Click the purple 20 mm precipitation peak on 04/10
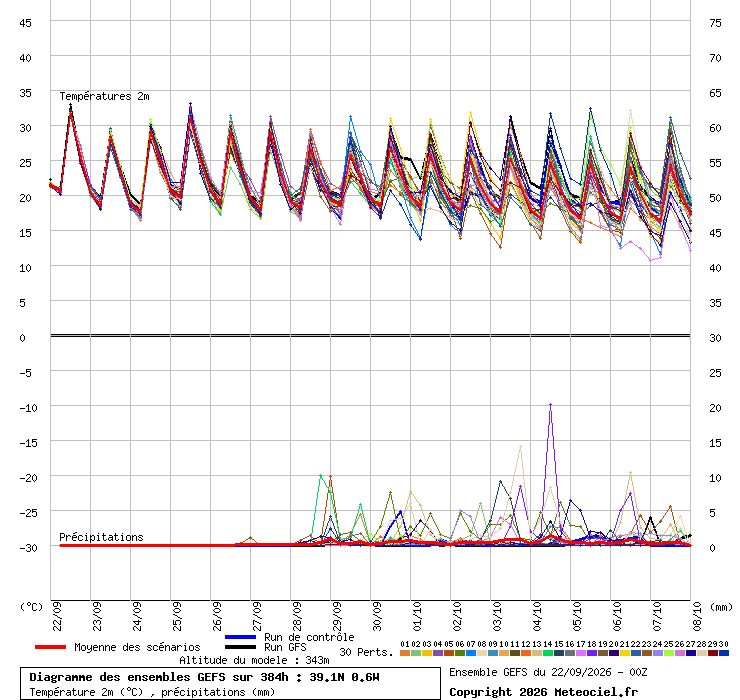The width and height of the screenshot is (740, 700). tap(550, 405)
